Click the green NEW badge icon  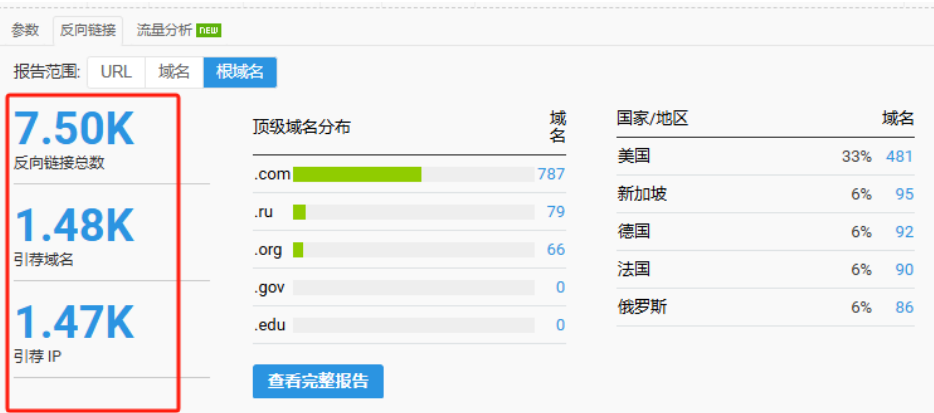[x=209, y=31]
